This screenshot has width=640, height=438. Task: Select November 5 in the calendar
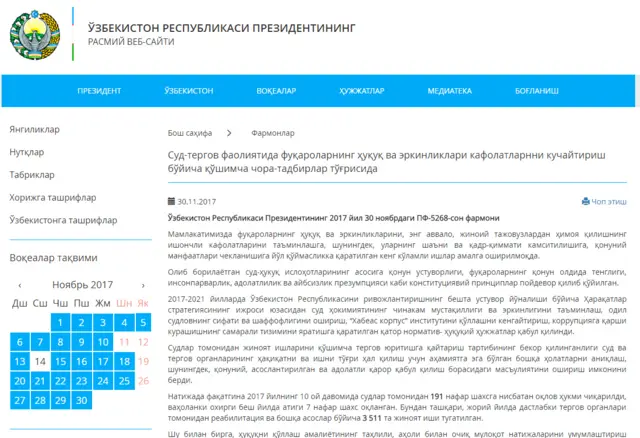point(143,322)
